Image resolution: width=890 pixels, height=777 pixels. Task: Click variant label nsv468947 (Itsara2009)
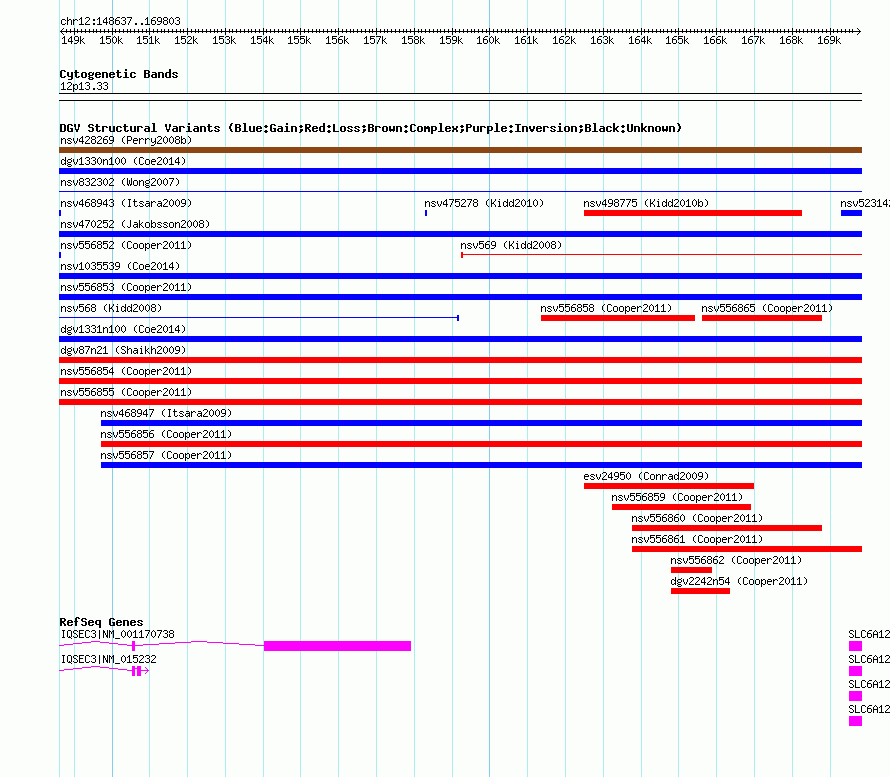click(x=166, y=413)
